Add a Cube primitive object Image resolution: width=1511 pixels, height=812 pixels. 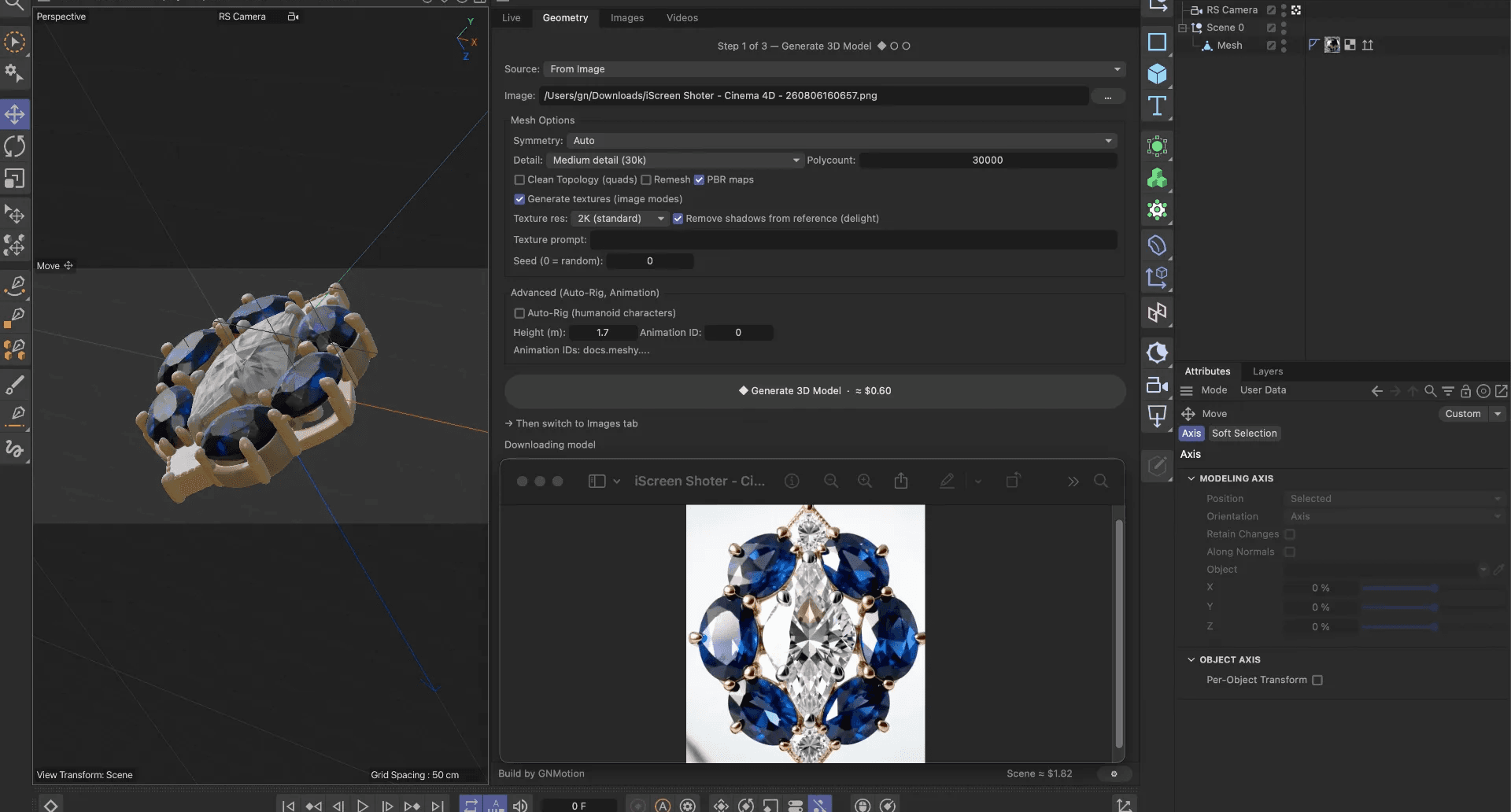point(1157,74)
